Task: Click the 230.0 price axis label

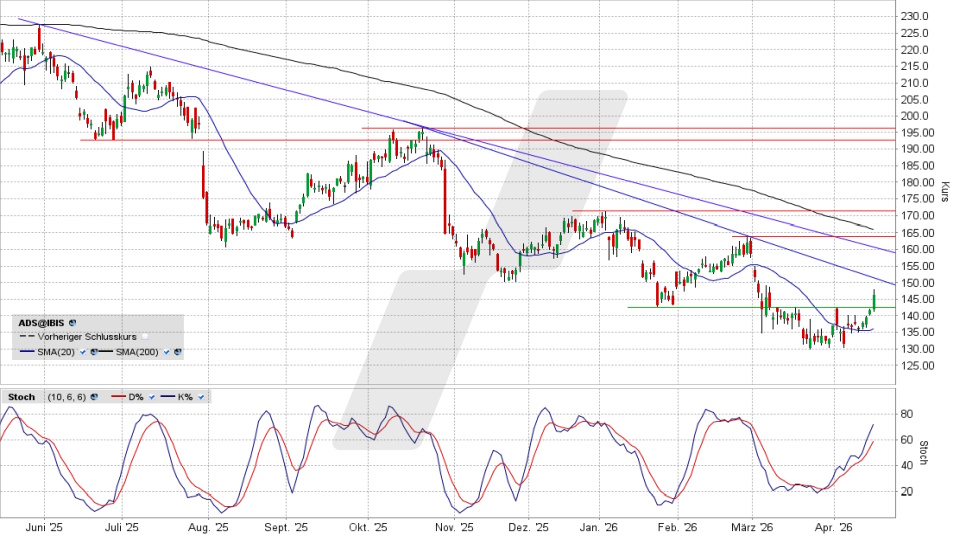Action: tap(915, 17)
